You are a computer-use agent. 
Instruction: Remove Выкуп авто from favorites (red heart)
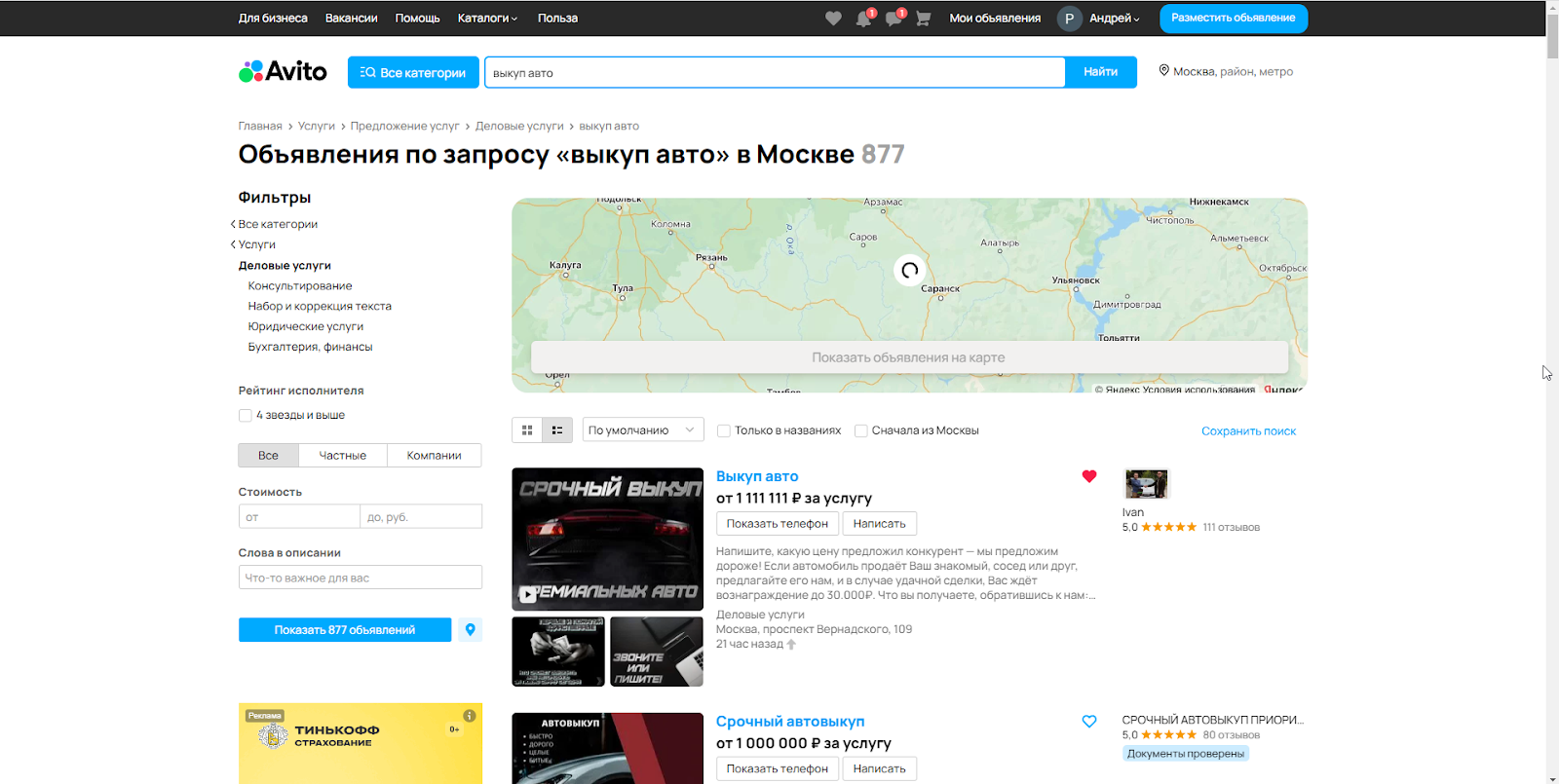[1089, 476]
